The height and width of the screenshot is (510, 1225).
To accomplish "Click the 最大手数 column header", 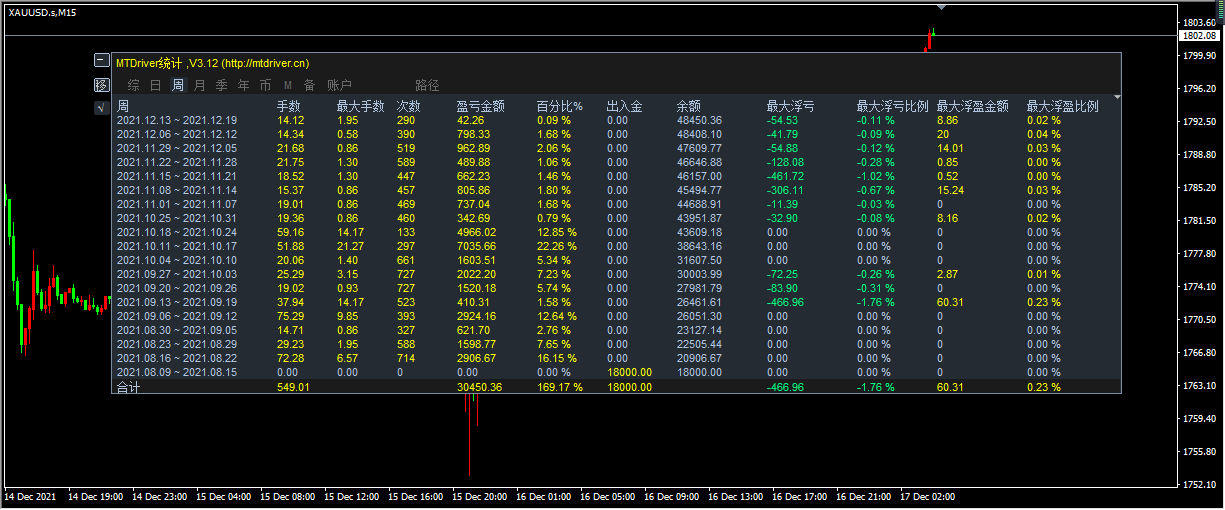I will coord(361,105).
